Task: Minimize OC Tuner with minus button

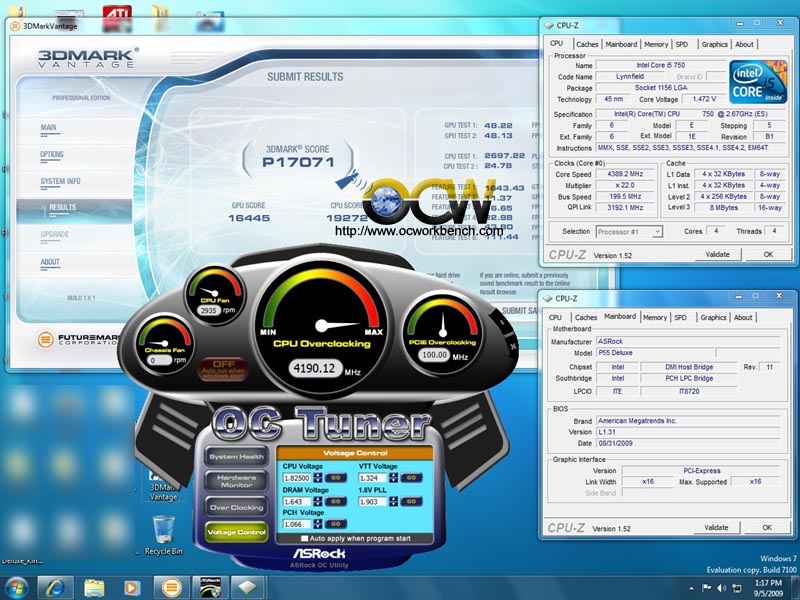Action: 502,322
